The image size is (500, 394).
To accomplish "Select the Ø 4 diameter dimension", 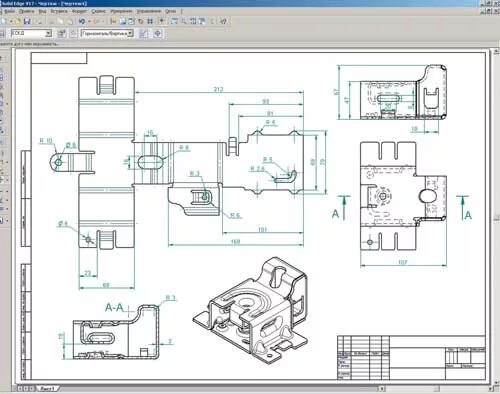I will point(63,224).
